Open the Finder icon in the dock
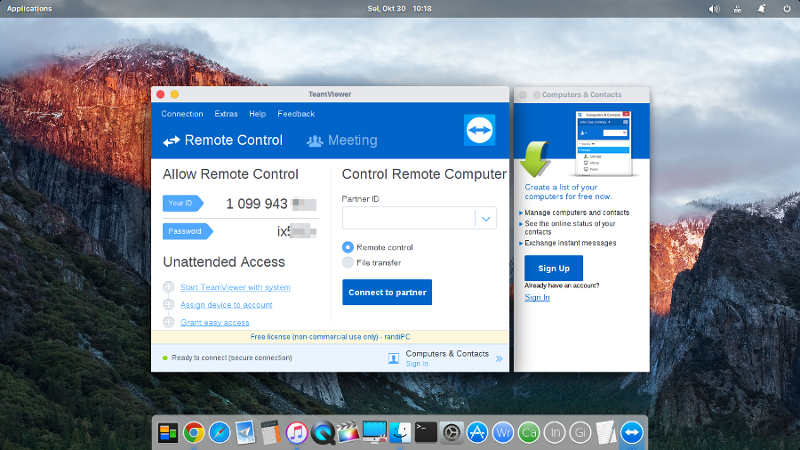Image resolution: width=800 pixels, height=450 pixels. pyautogui.click(x=400, y=433)
